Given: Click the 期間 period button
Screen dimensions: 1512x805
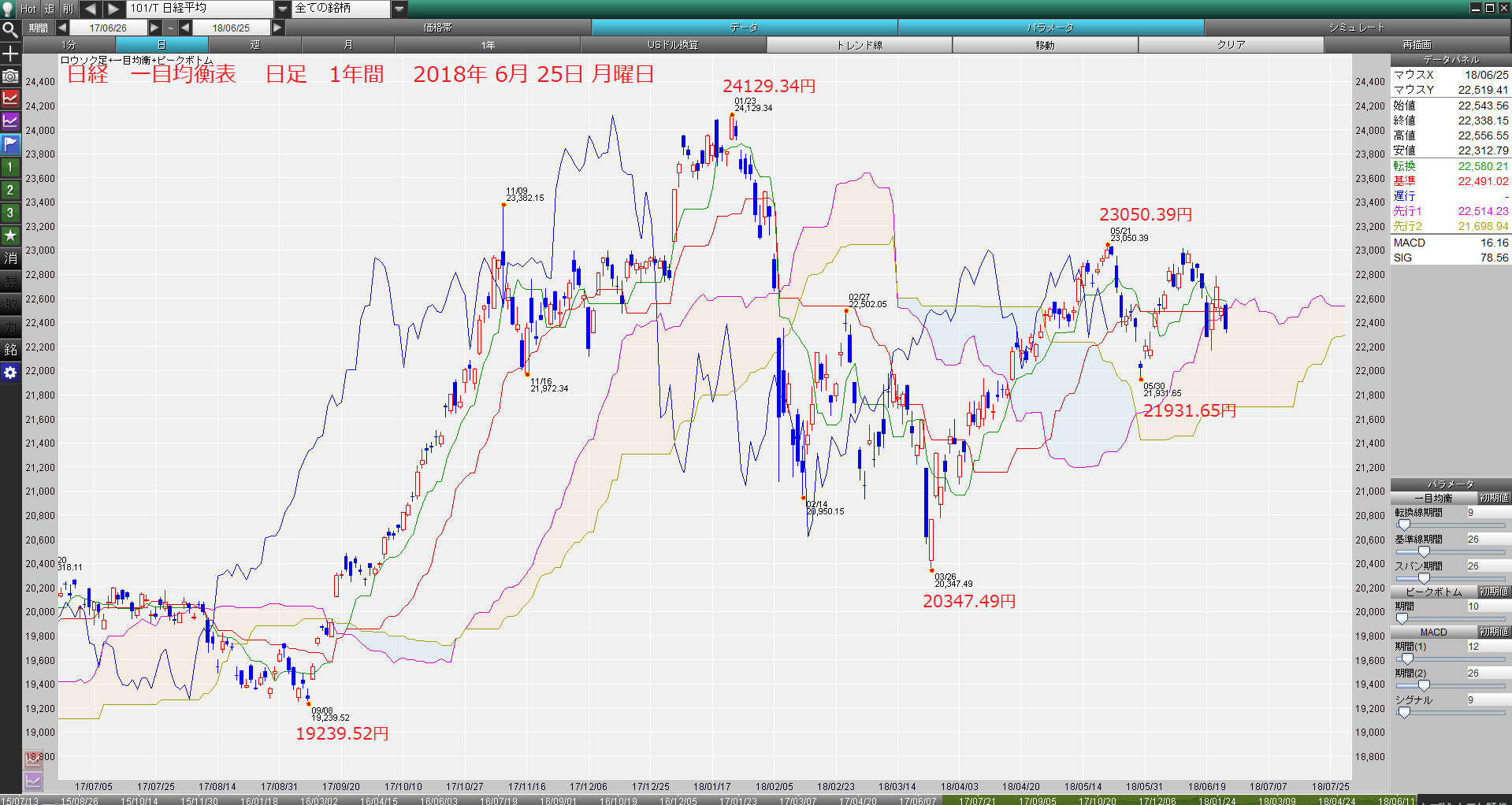Looking at the screenshot, I should pyautogui.click(x=38, y=28).
